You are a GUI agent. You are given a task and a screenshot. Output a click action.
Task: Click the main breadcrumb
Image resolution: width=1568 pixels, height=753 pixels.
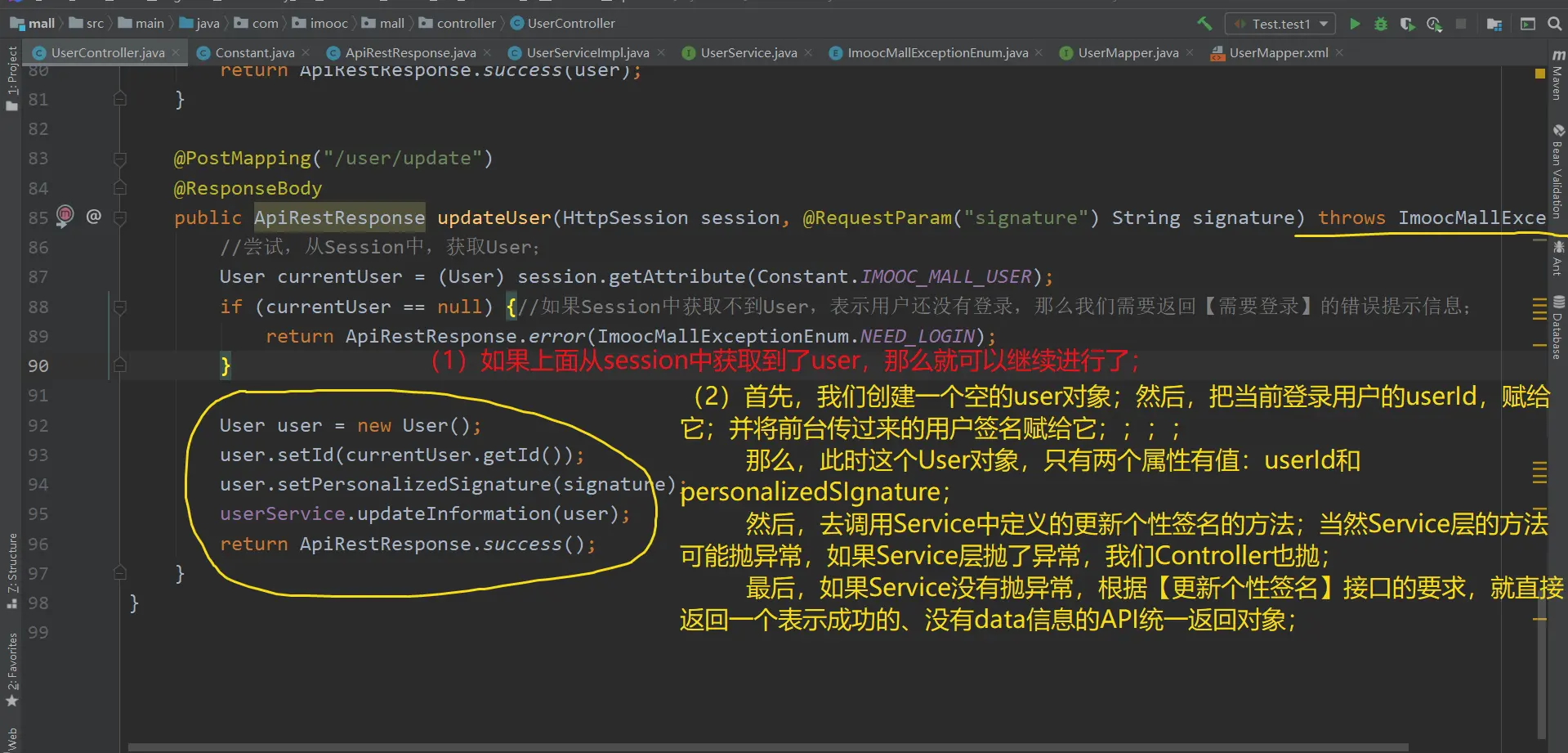[141, 24]
